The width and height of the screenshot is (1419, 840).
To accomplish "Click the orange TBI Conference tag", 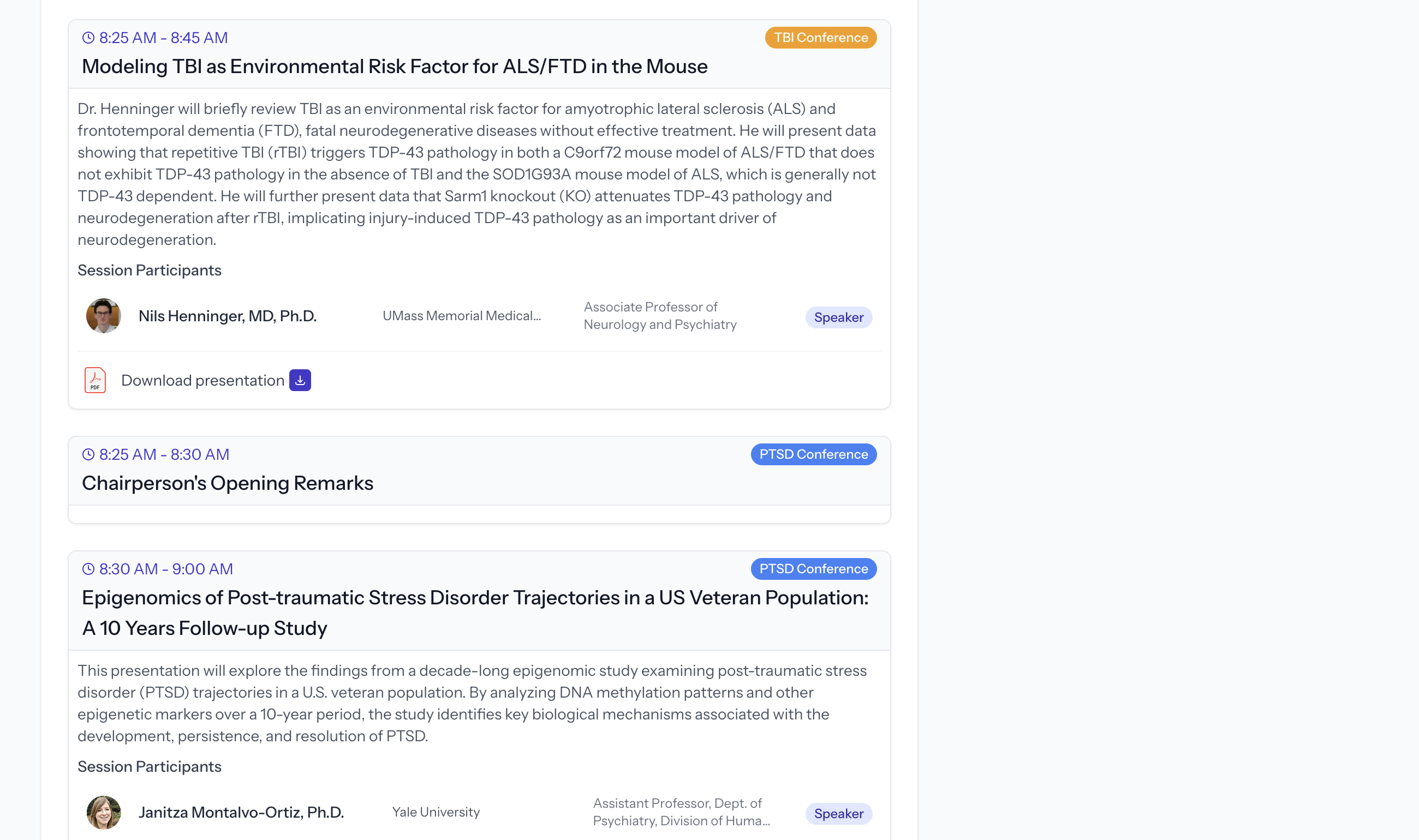I will coord(820,38).
